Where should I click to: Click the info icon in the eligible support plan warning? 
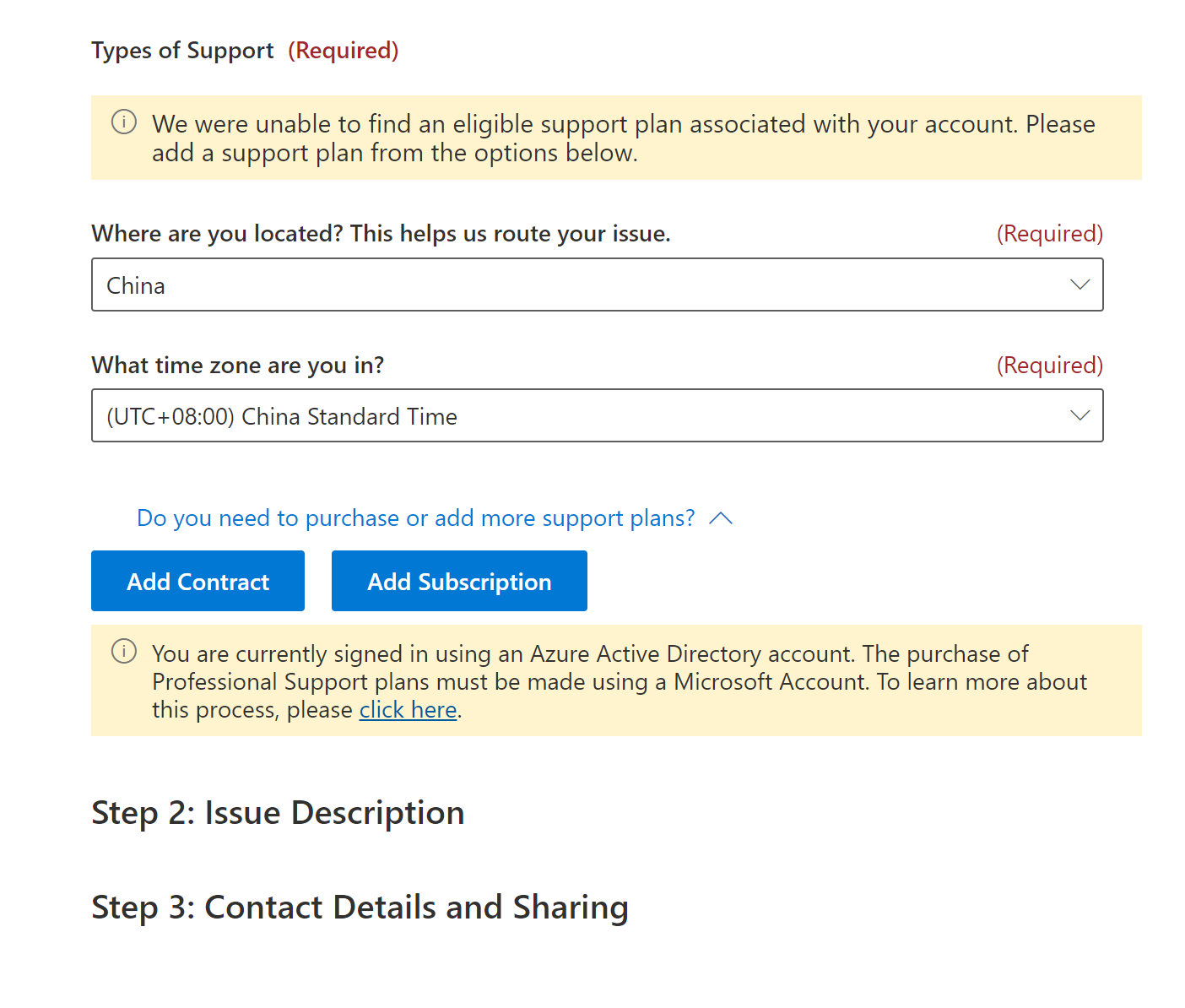pos(124,122)
